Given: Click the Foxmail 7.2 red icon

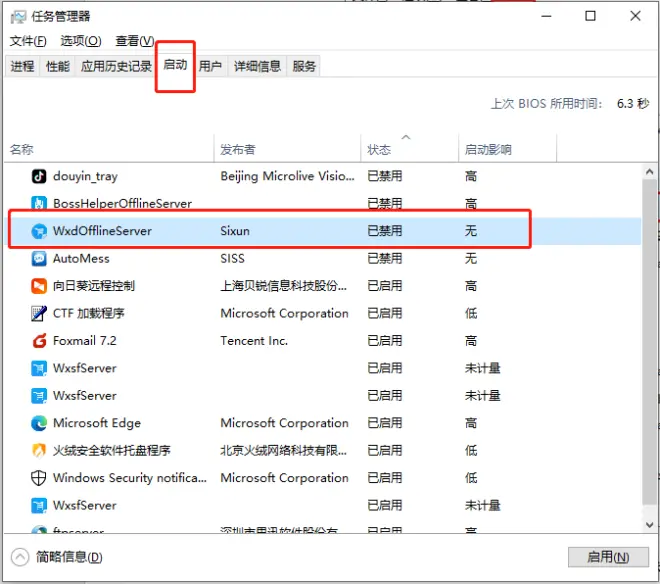Looking at the screenshot, I should (x=39, y=341).
